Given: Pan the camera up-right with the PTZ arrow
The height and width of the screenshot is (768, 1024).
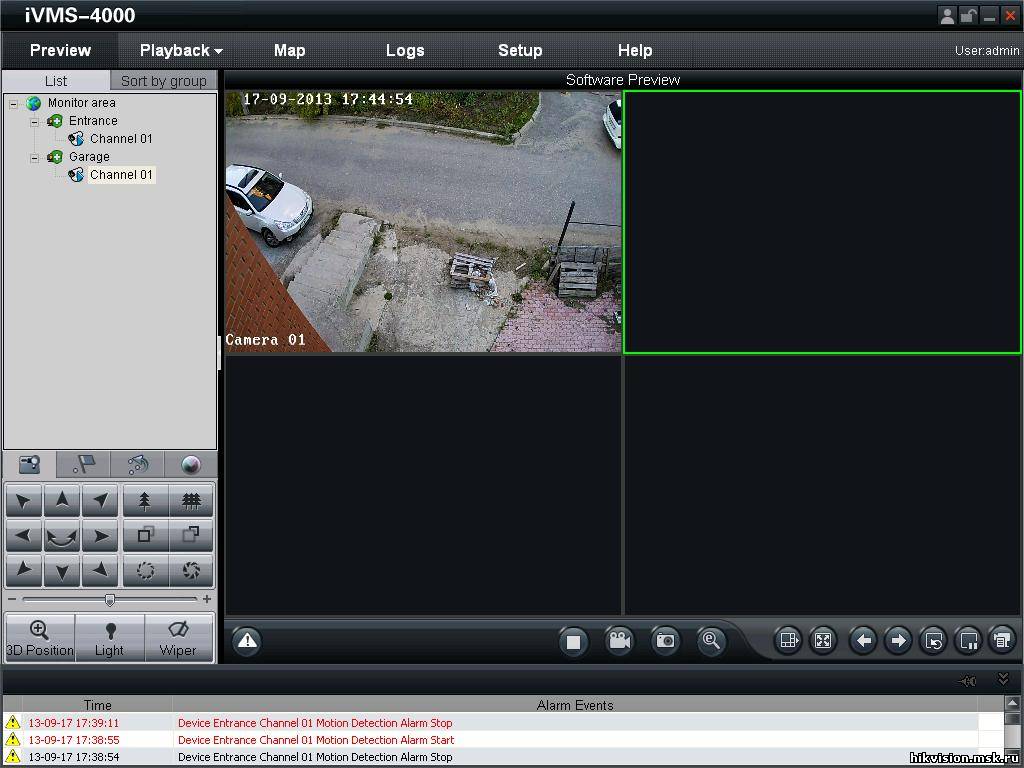Looking at the screenshot, I should (100, 501).
